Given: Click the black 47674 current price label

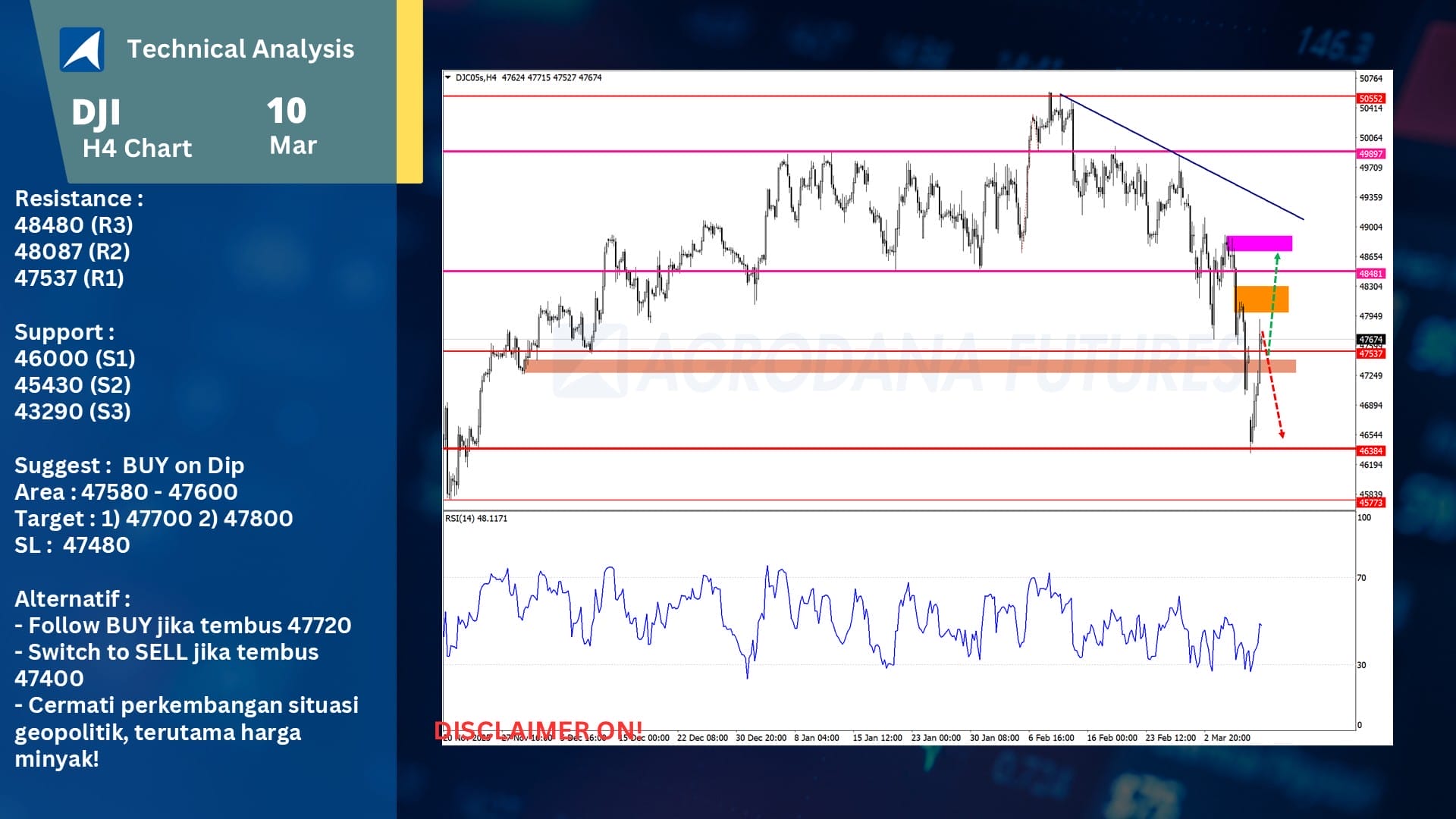Looking at the screenshot, I should [1370, 340].
